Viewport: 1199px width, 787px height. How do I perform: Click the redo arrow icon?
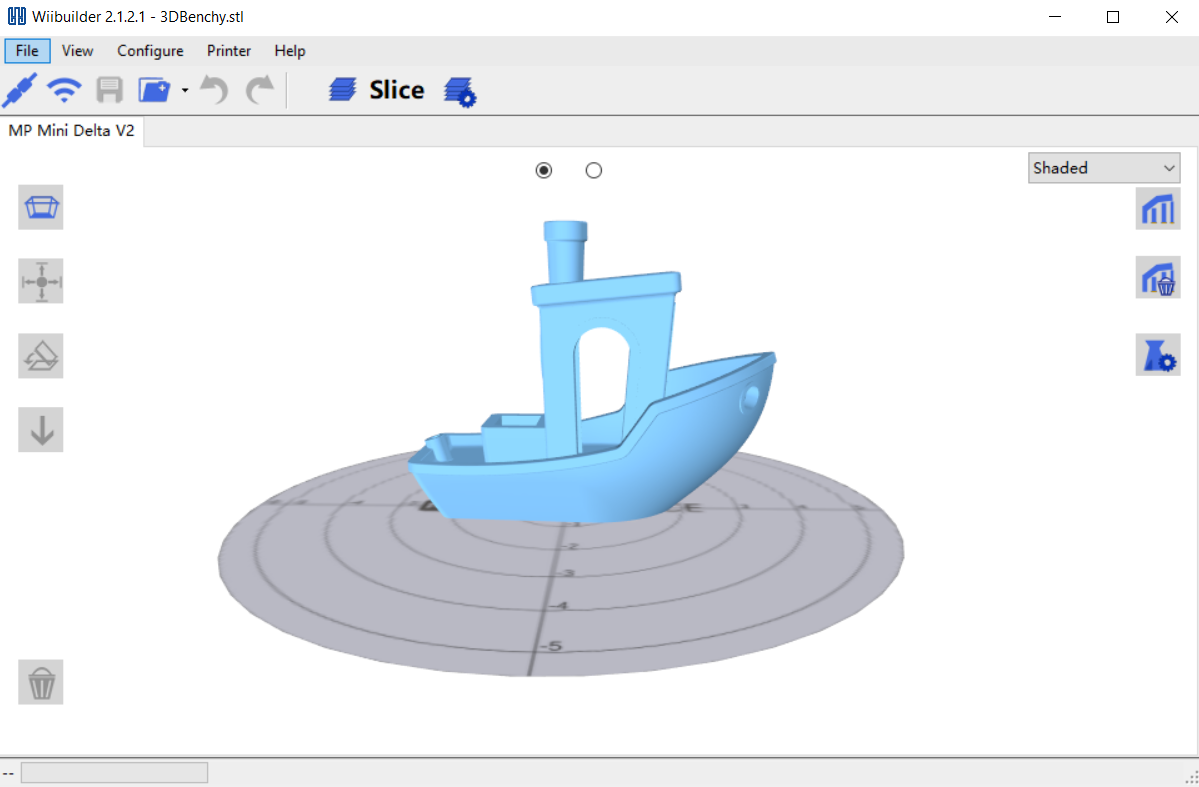(259, 89)
